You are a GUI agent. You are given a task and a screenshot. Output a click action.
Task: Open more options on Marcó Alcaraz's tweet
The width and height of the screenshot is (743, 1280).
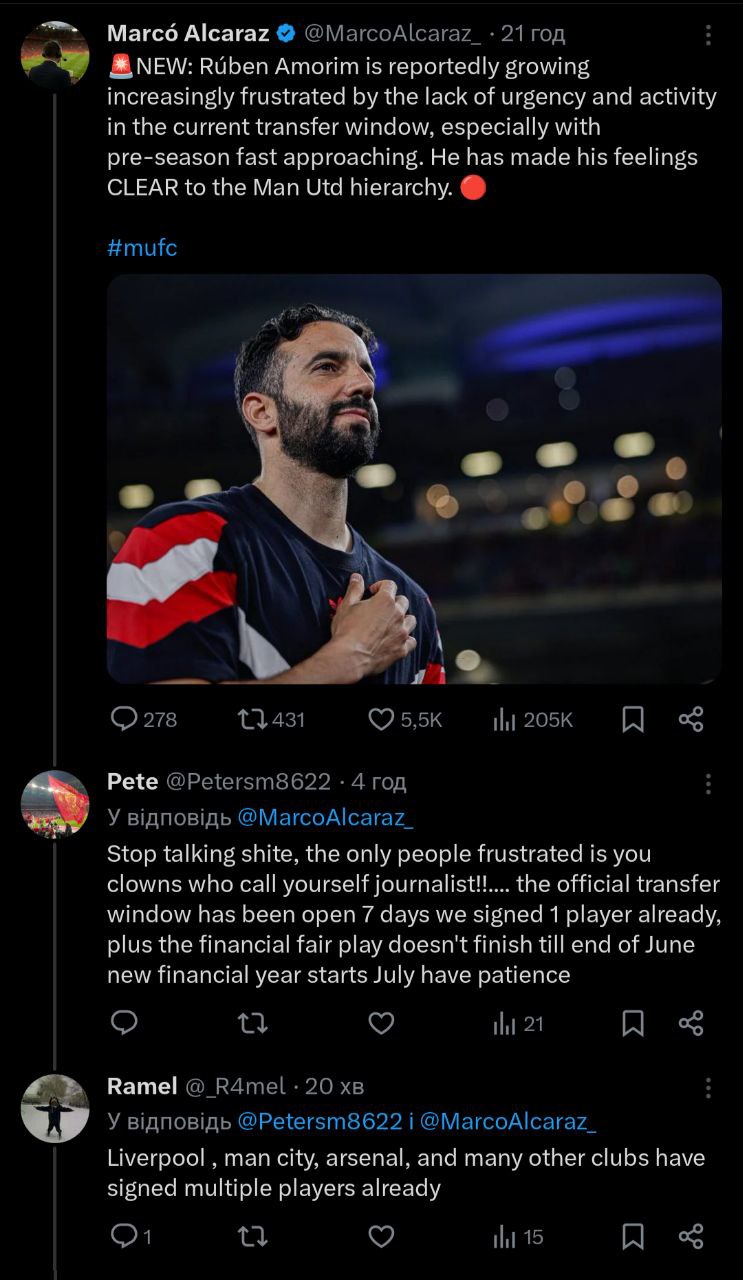pos(708,35)
